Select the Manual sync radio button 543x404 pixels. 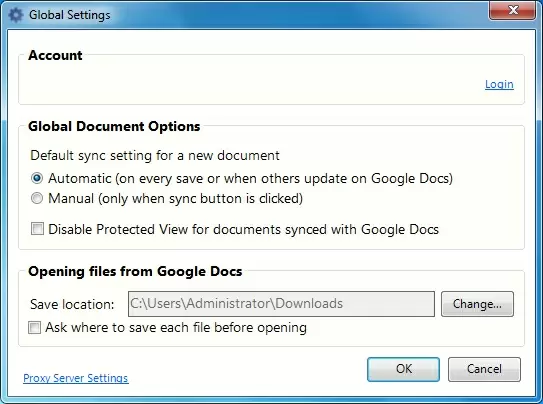(37, 198)
